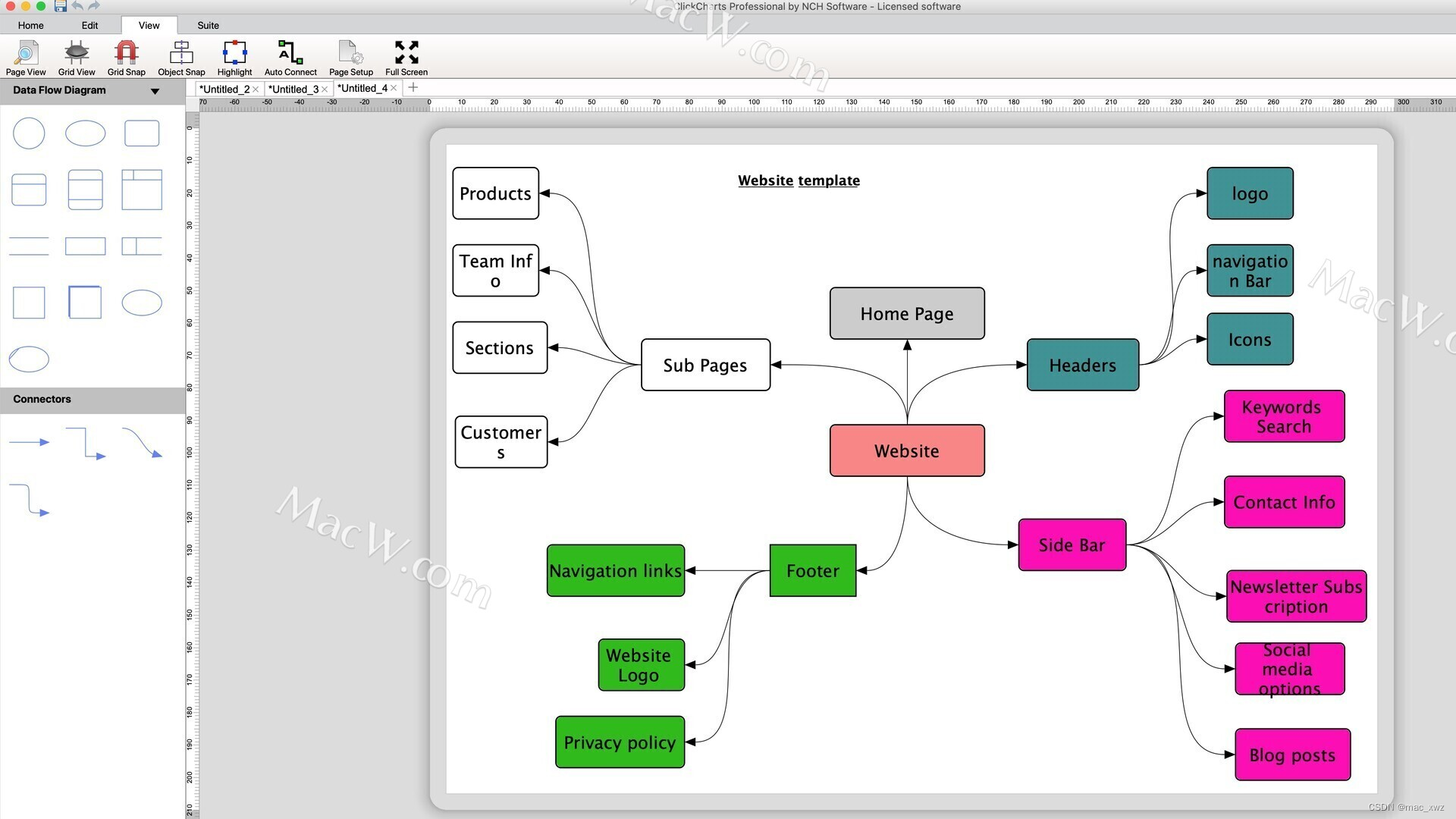Image resolution: width=1456 pixels, height=819 pixels.
Task: Toggle the Grid View option
Action: tap(77, 58)
